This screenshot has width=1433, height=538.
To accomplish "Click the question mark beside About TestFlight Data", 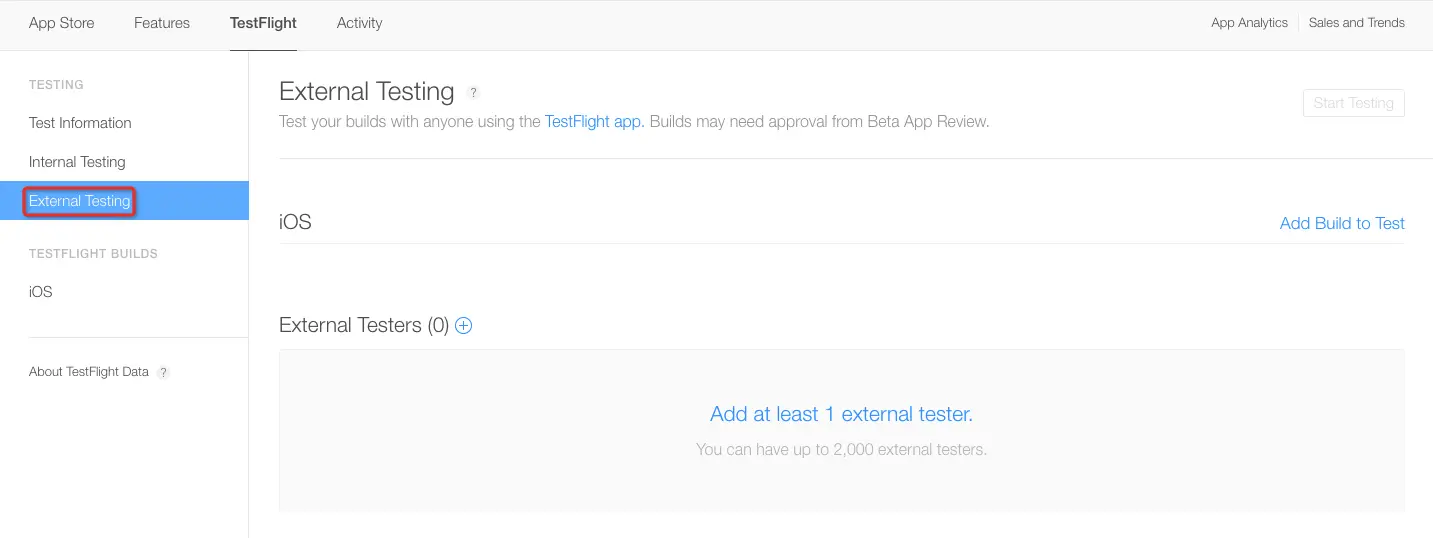I will [163, 372].
